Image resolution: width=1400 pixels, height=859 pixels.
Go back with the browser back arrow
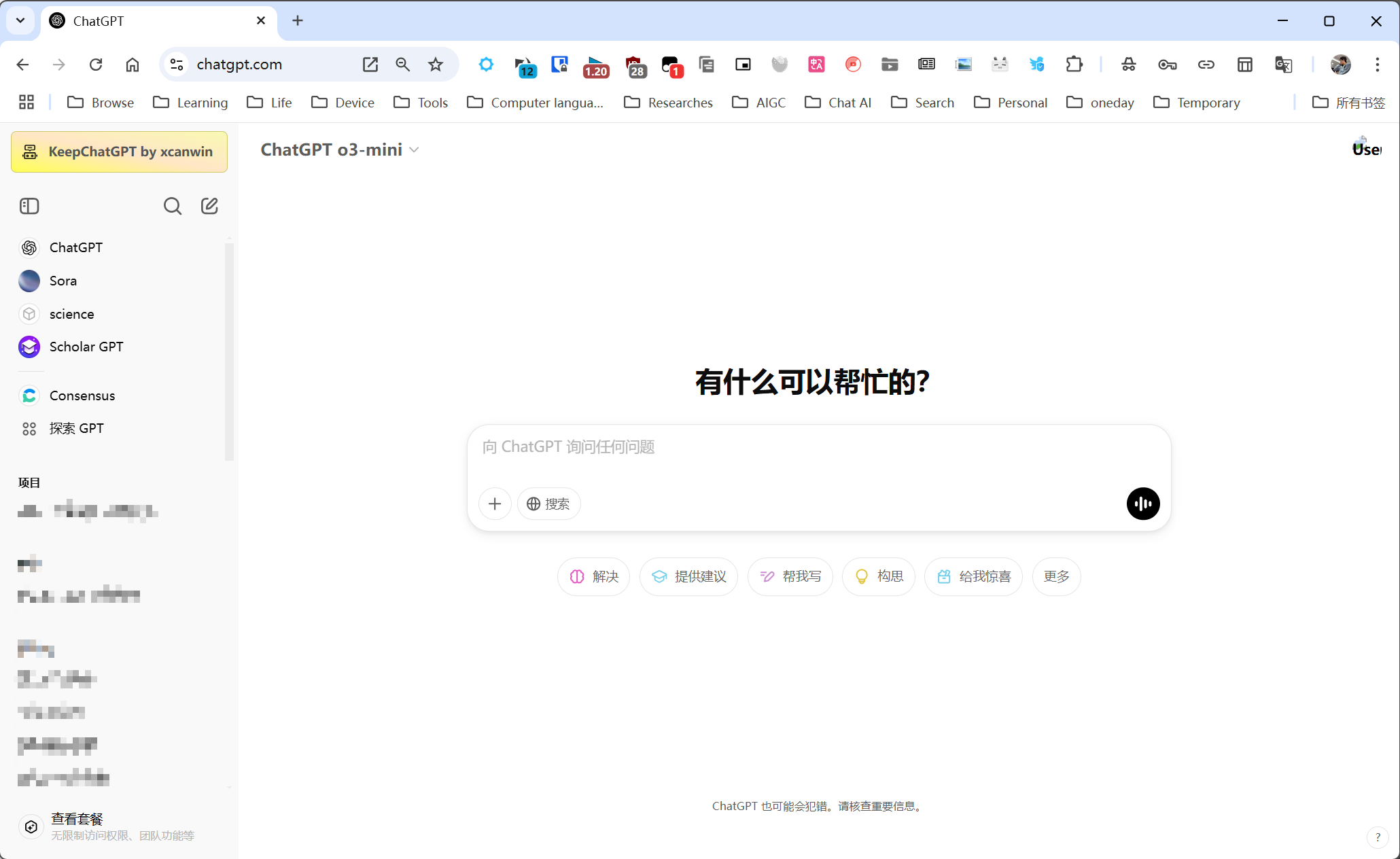22,65
